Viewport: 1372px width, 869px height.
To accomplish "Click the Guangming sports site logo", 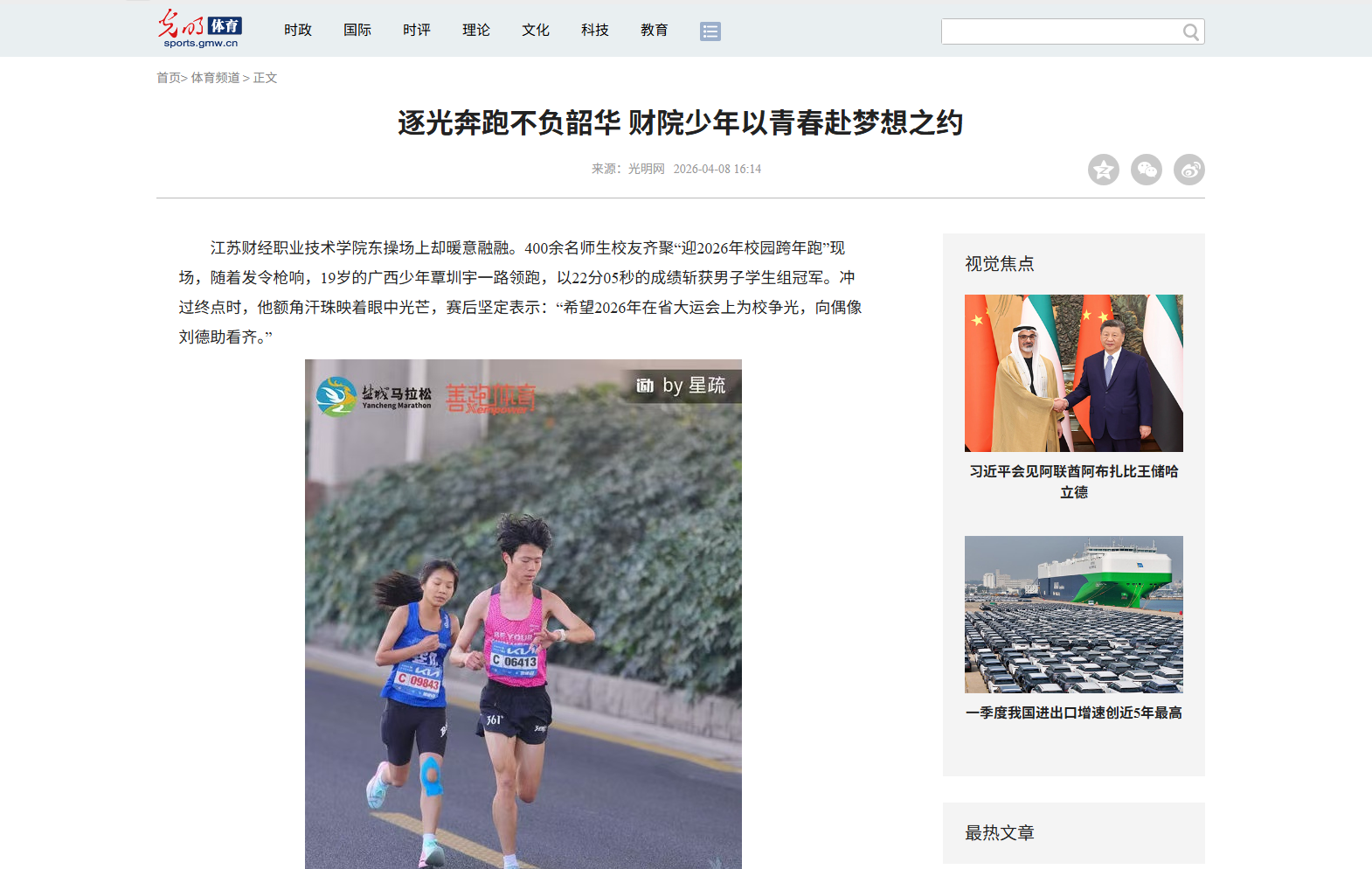I will 199,29.
